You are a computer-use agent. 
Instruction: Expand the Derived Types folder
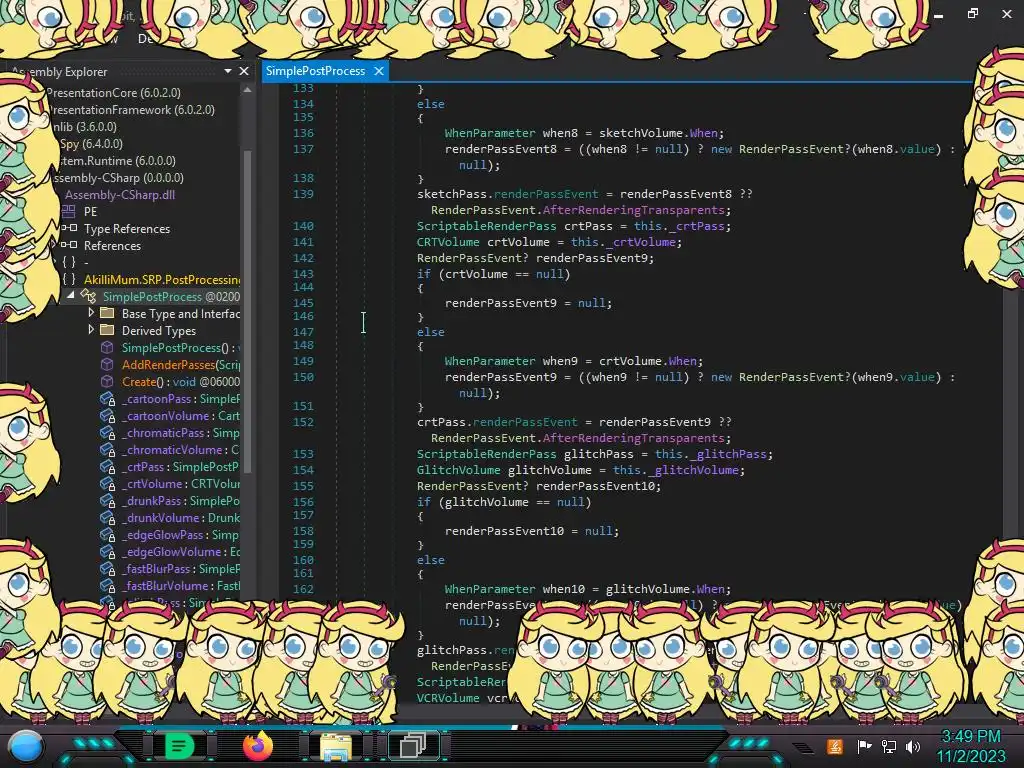pos(91,330)
